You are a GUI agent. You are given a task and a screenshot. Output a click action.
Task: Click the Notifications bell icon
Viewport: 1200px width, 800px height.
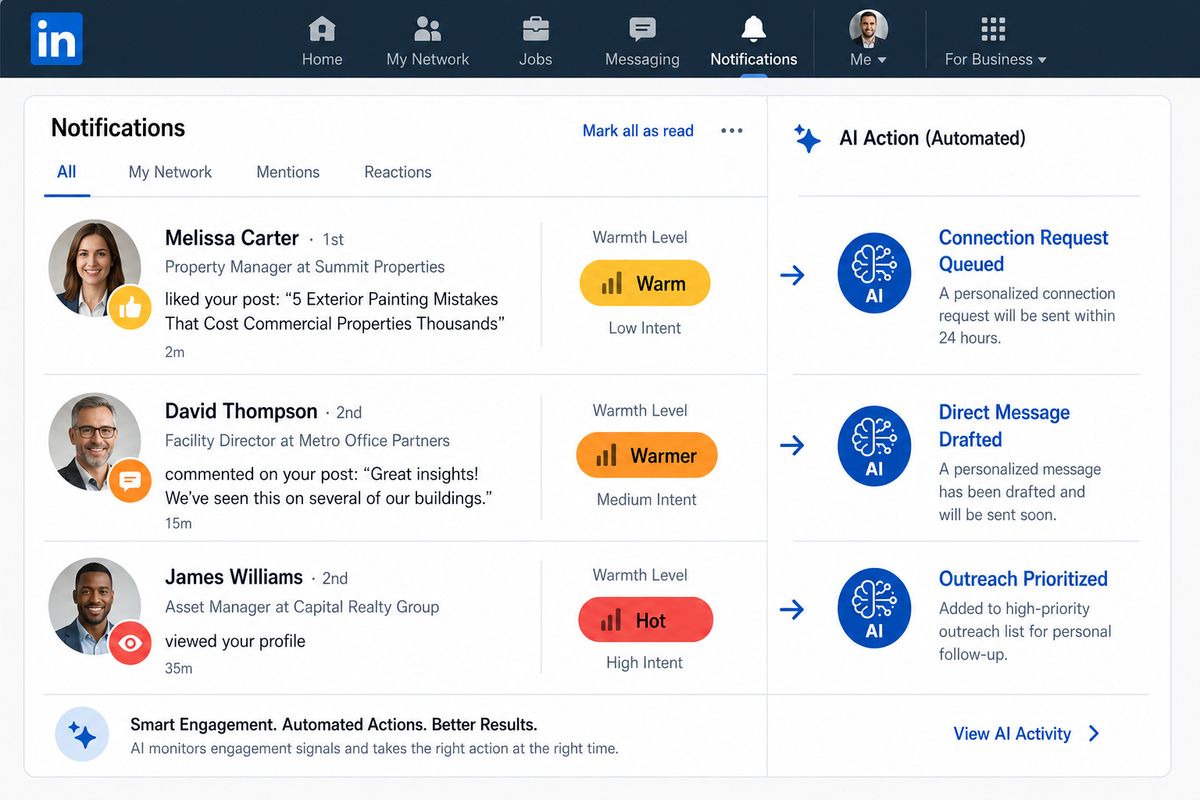[753, 28]
